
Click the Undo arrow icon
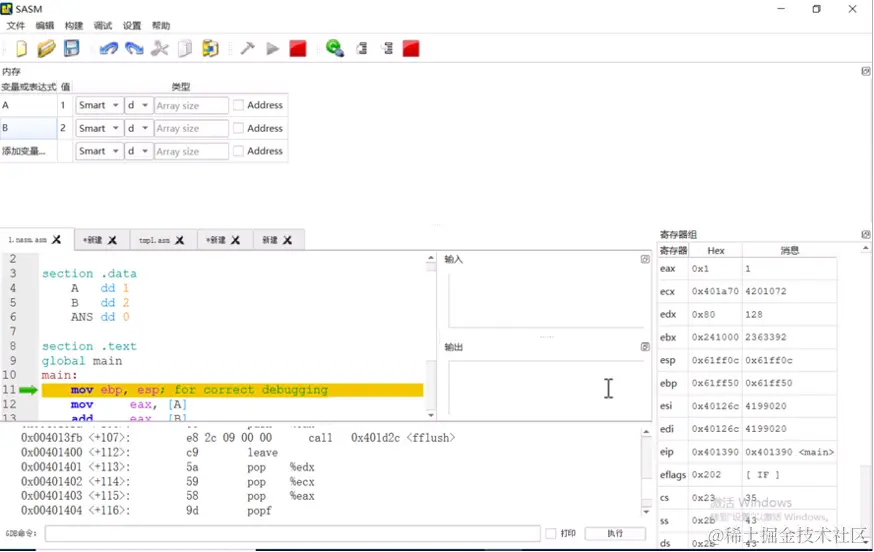(x=109, y=49)
